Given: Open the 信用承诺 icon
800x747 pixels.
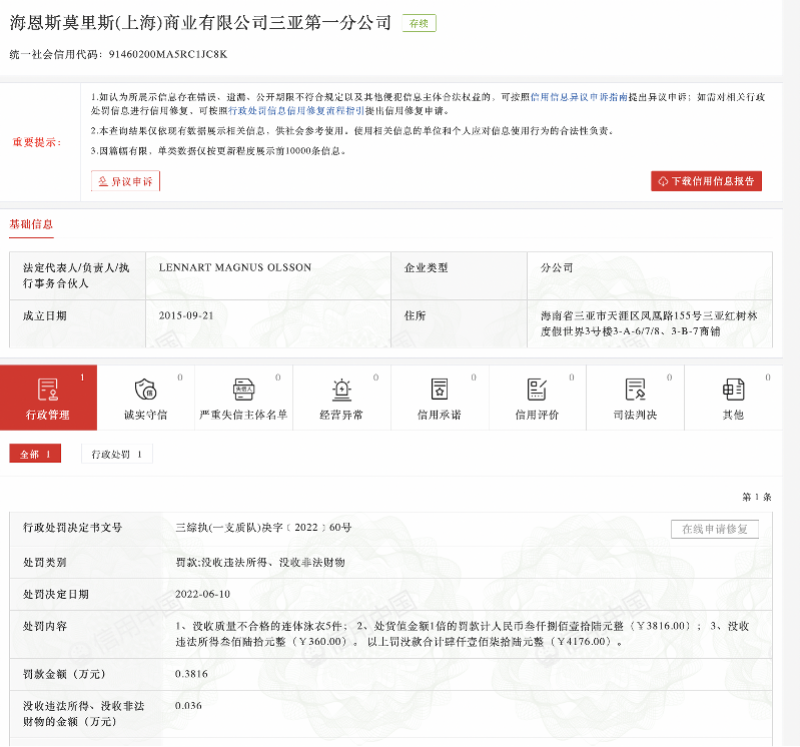Looking at the screenshot, I should tap(439, 390).
